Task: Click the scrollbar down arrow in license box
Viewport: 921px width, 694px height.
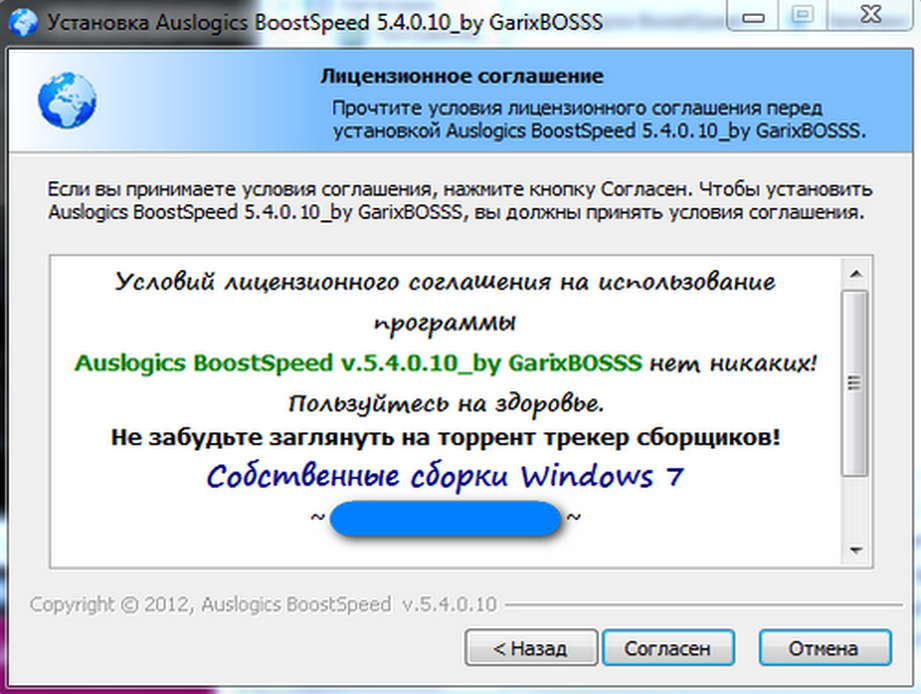Action: click(856, 550)
